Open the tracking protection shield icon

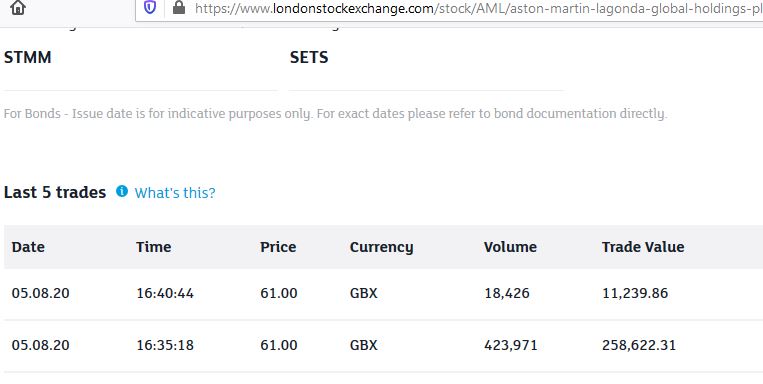[150, 8]
